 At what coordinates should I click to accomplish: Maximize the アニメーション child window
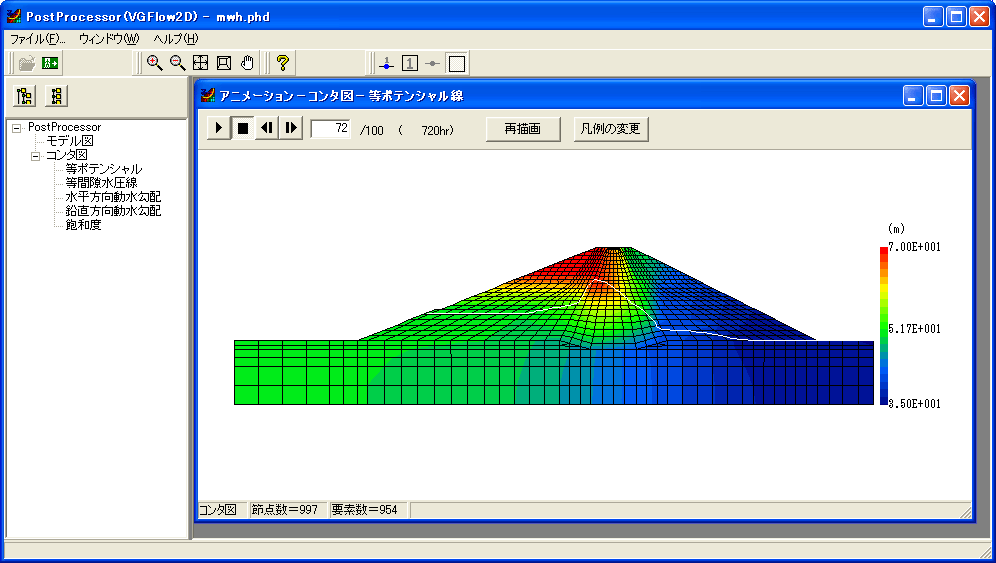pos(936,96)
